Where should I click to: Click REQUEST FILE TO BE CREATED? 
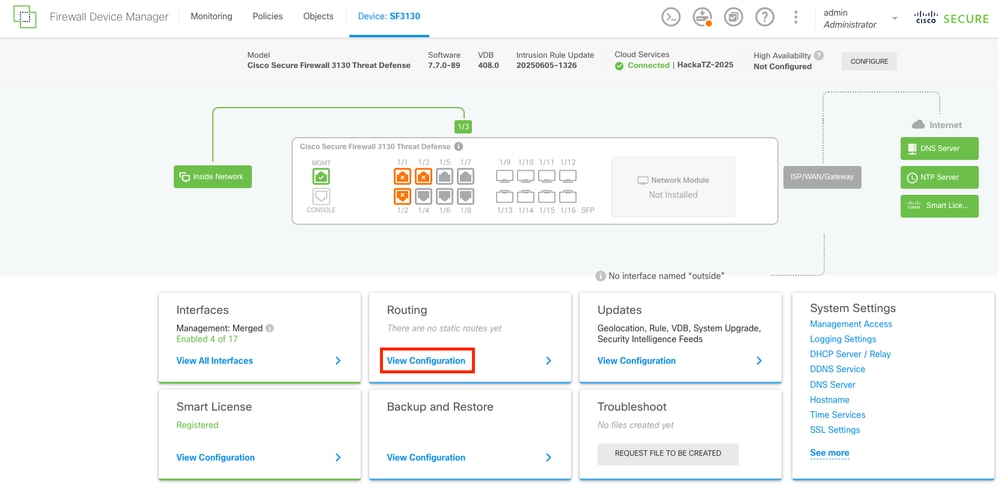tap(668, 453)
